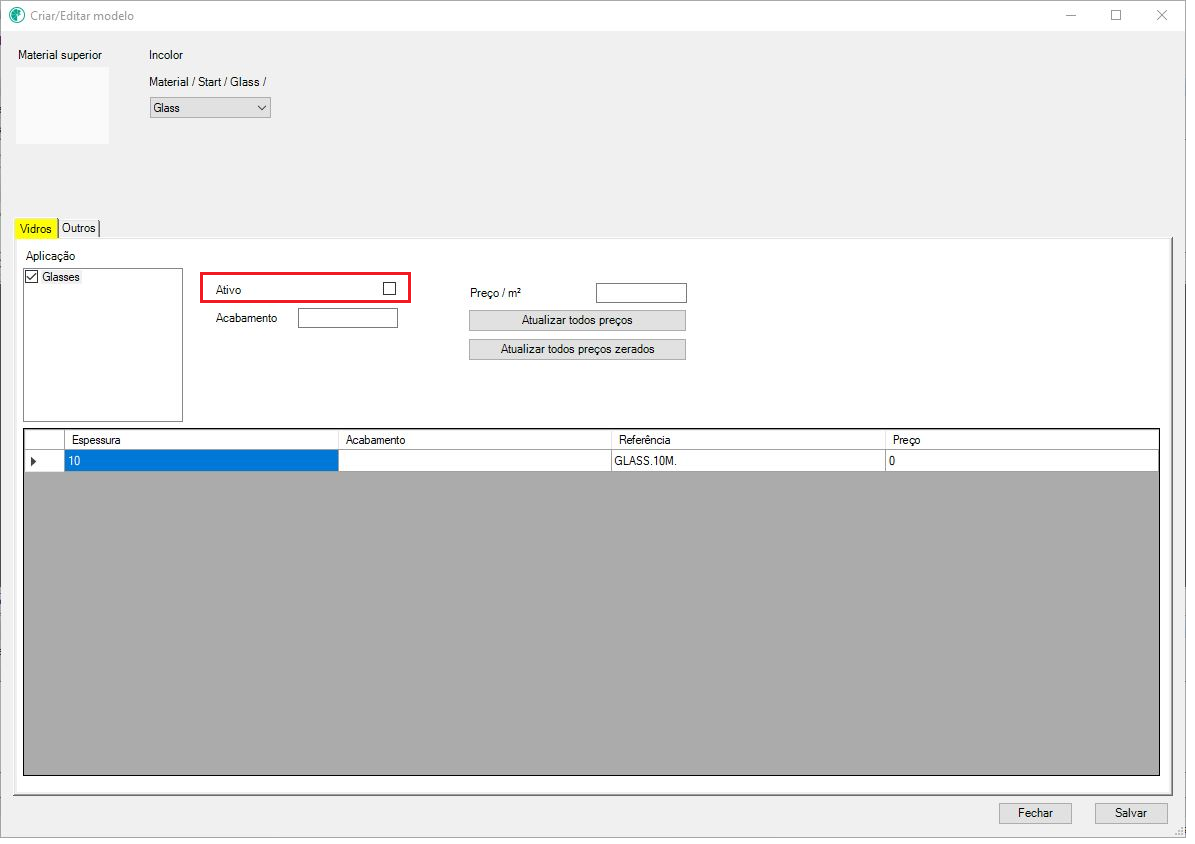The height and width of the screenshot is (844, 1195).
Task: Uncheck the Glasses application checkbox
Action: 31,278
